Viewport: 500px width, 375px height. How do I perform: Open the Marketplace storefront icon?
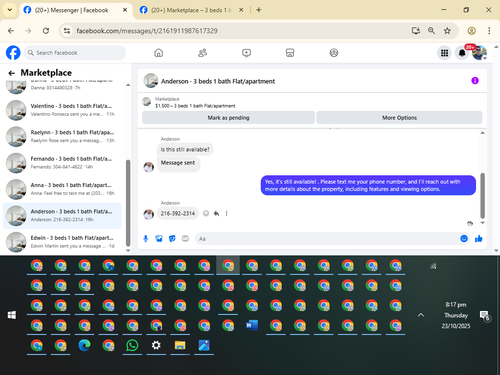290,53
